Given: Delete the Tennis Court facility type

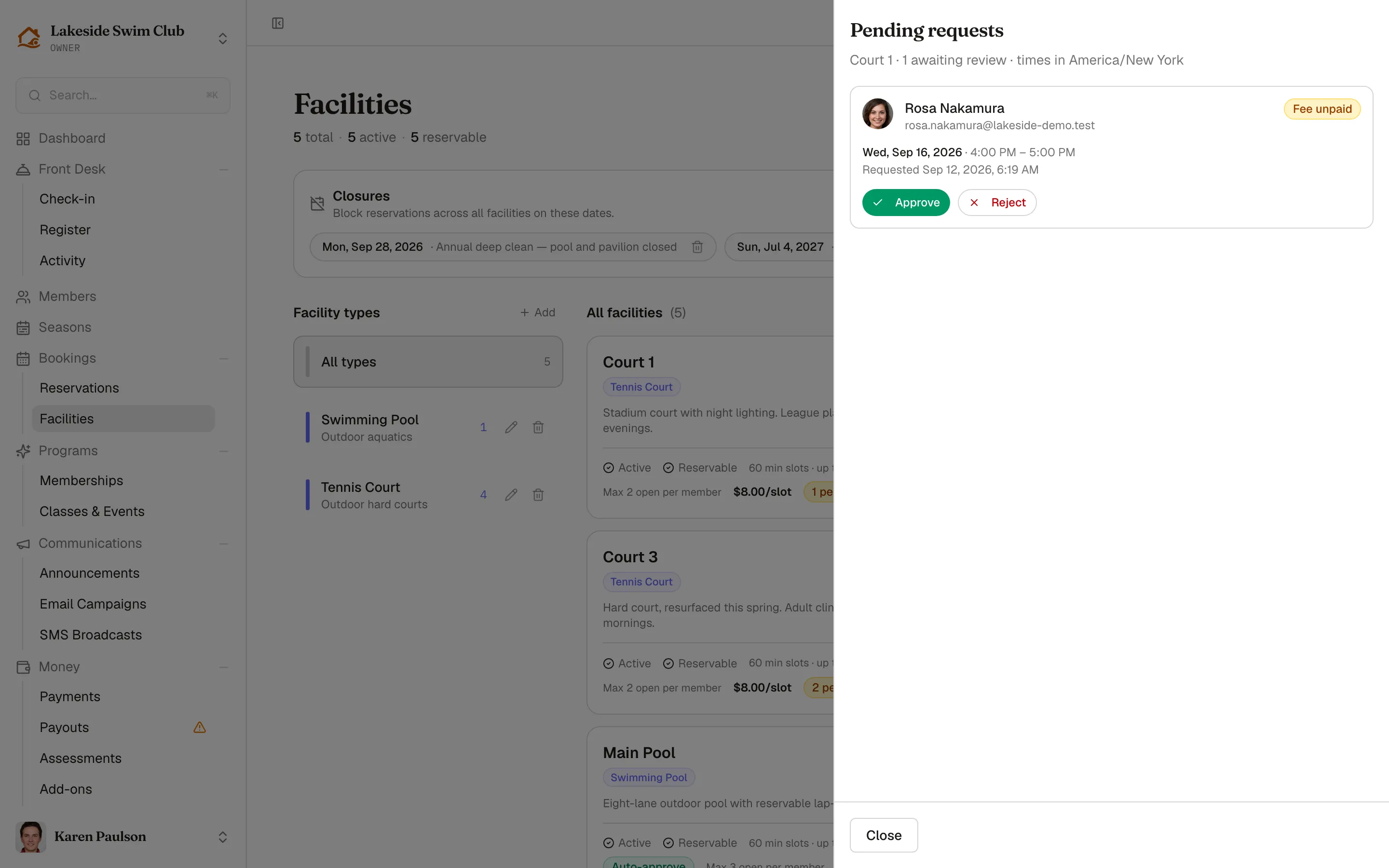Looking at the screenshot, I should tap(538, 495).
